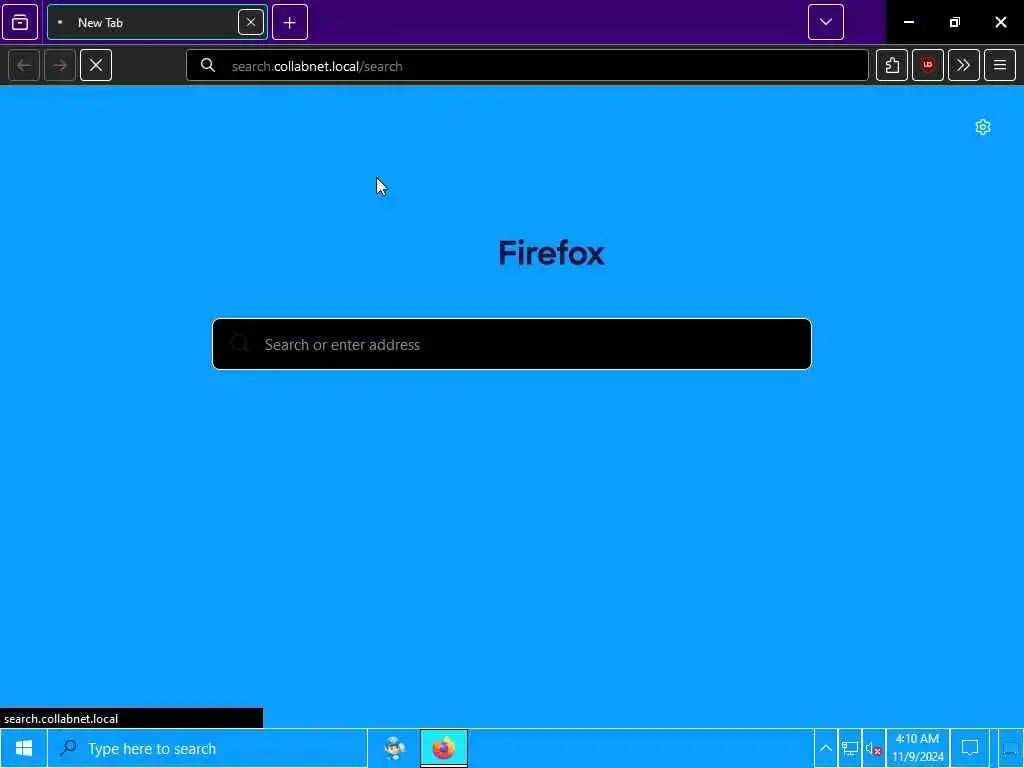Screen dimensions: 1024x768
Task: Go back one page
Action: (x=24, y=65)
